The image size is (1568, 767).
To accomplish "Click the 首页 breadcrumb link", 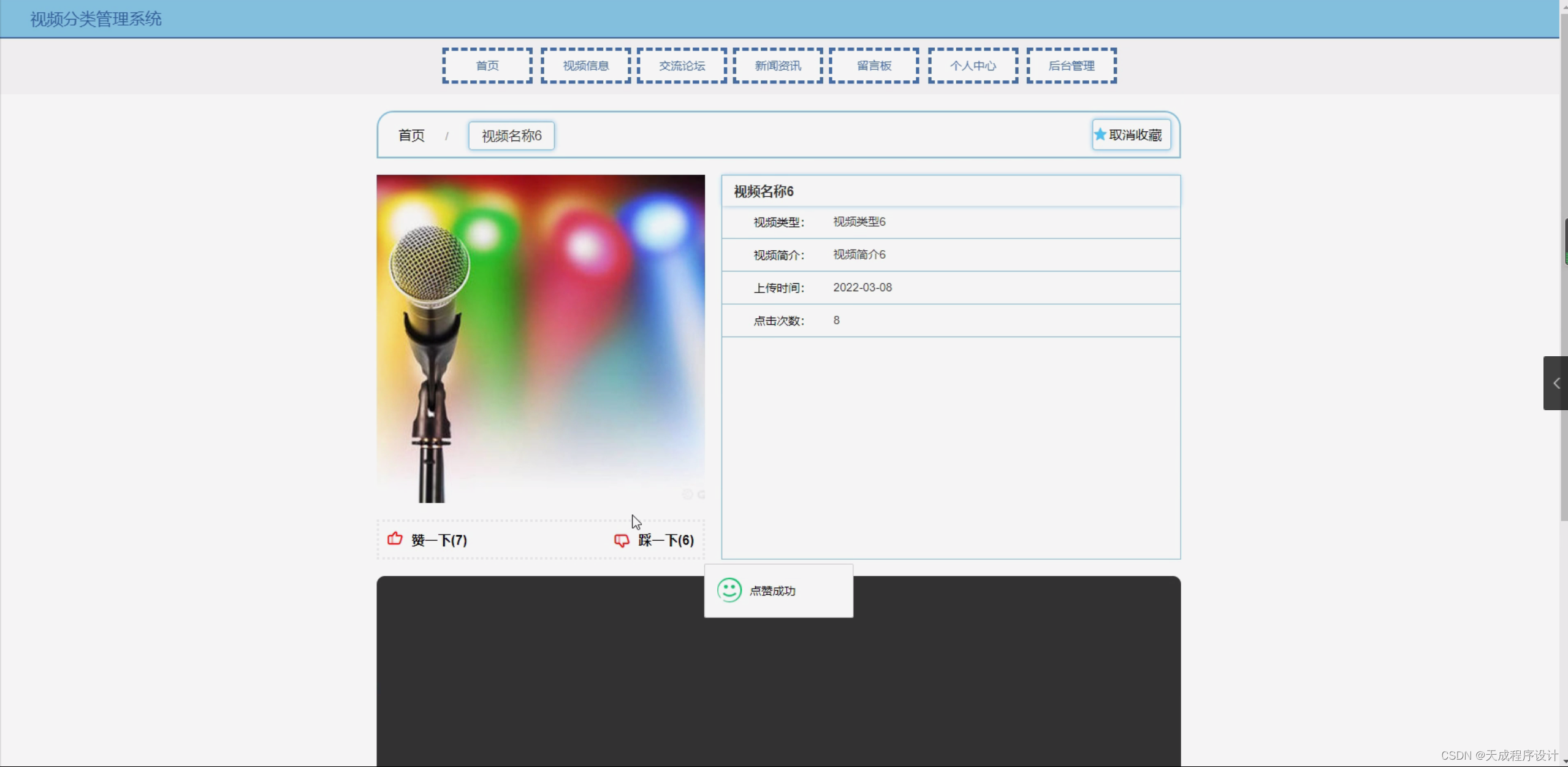I will pos(411,135).
